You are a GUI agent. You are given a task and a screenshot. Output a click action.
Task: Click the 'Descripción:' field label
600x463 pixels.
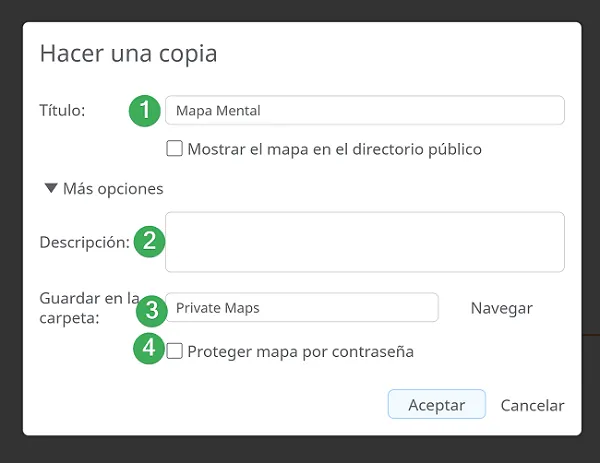(85, 242)
